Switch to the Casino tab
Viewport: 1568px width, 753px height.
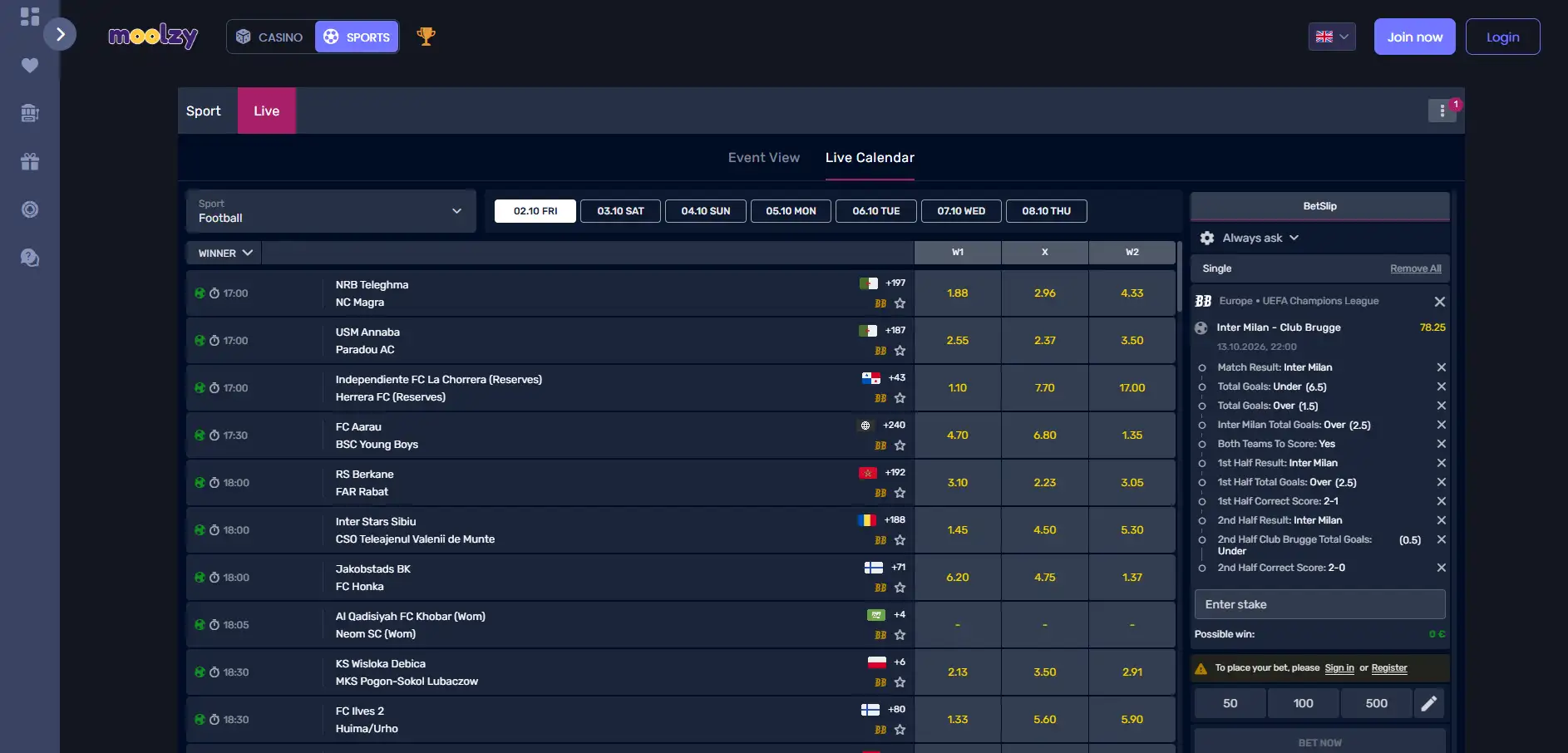click(x=270, y=37)
